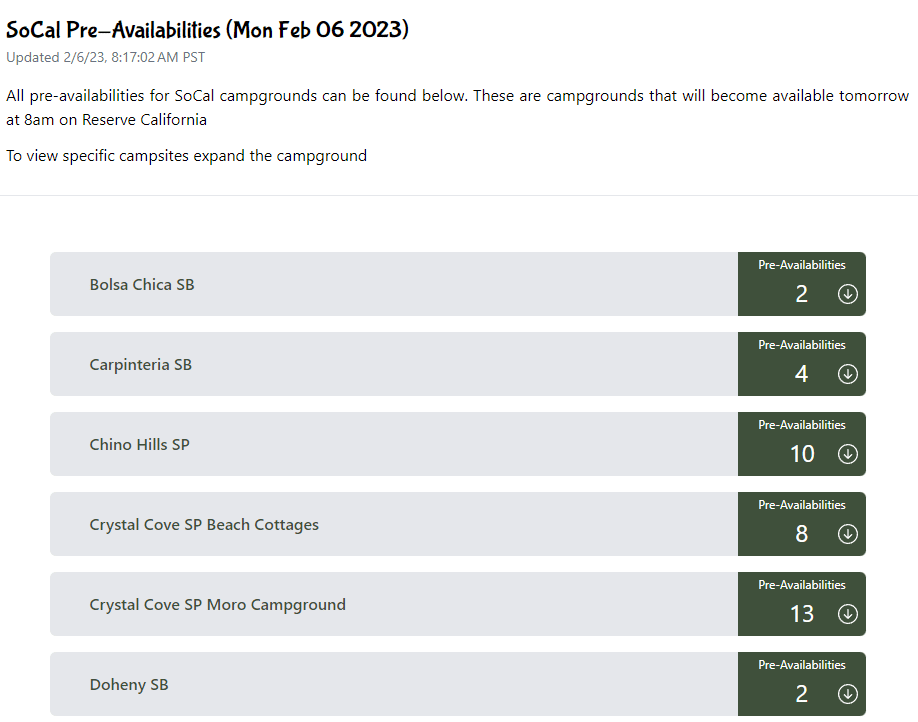The width and height of the screenshot is (918, 722).
Task: Click the down-arrow icon for Bolsa Chica SB
Action: point(847,294)
